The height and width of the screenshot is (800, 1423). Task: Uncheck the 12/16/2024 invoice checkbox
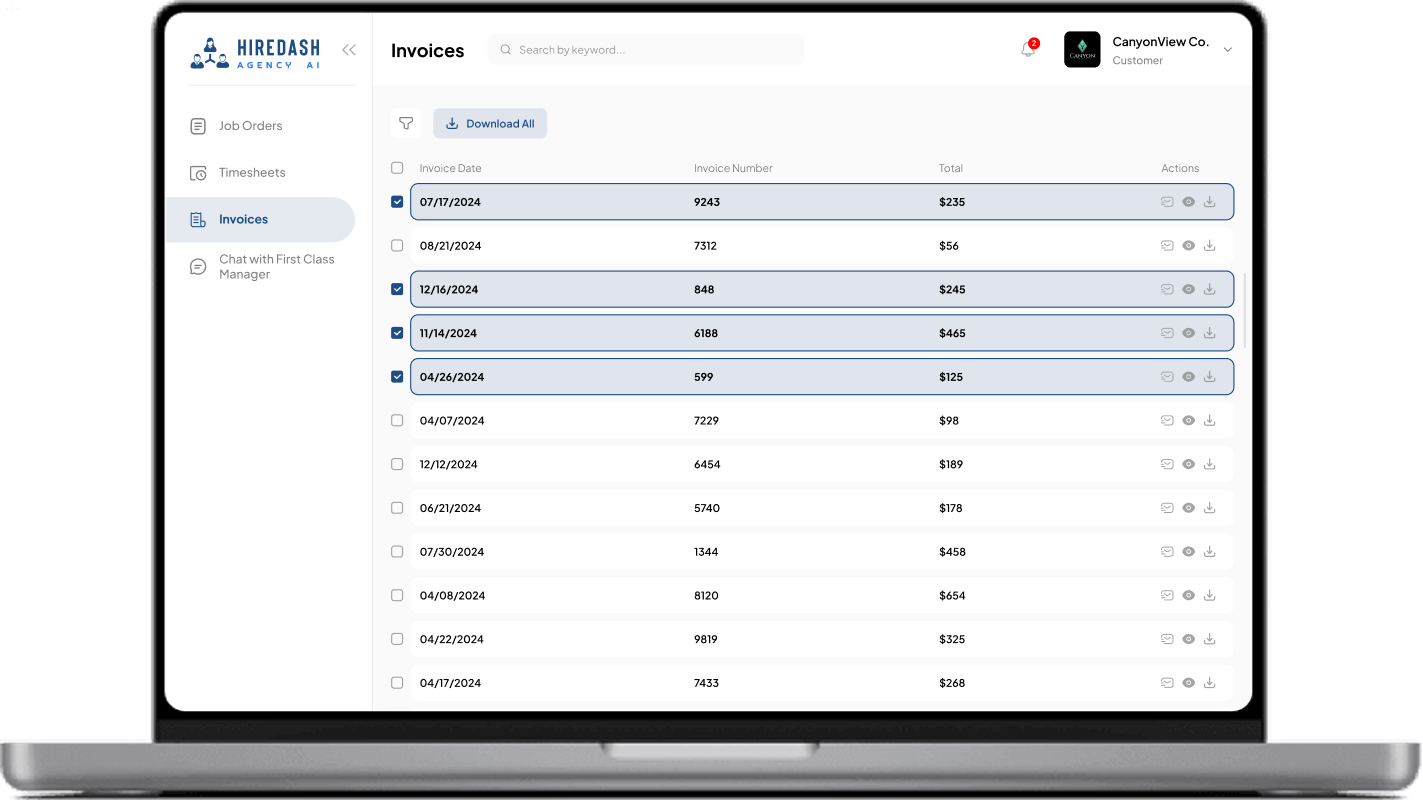pyautogui.click(x=397, y=290)
